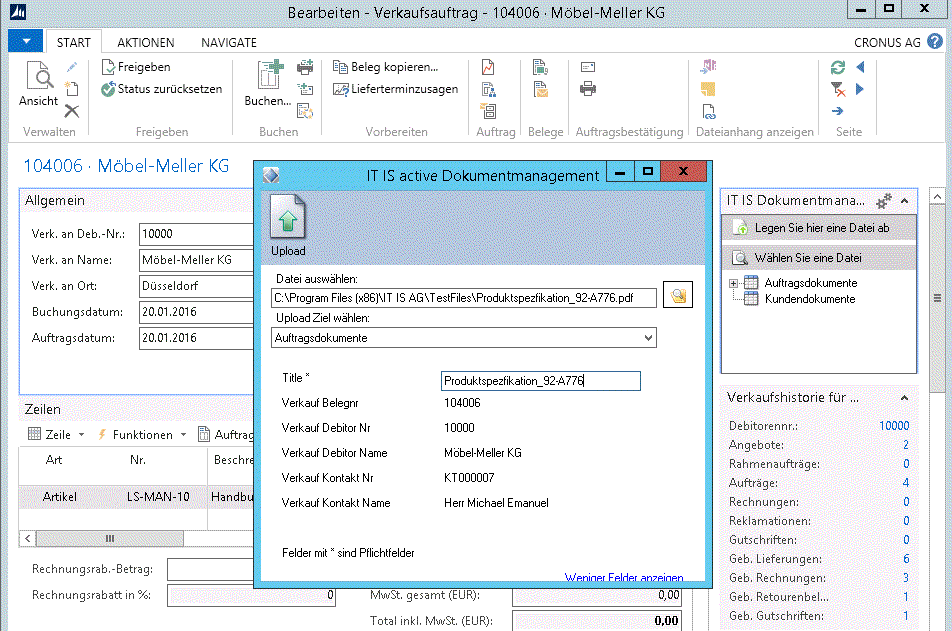
Task: Click the up arrow of right scrollbar
Action: coord(937,197)
